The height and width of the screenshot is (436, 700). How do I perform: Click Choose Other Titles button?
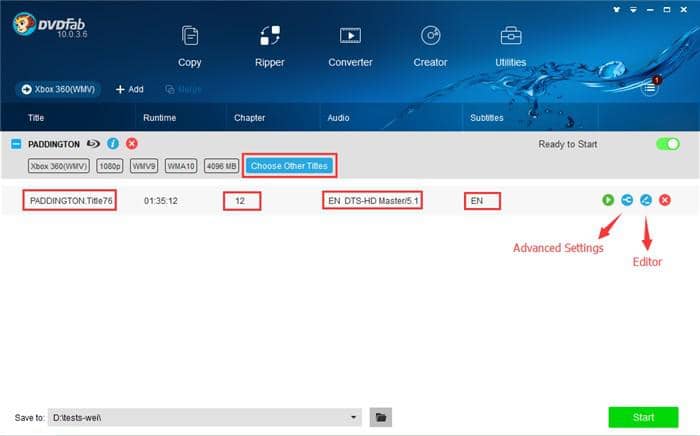point(289,166)
